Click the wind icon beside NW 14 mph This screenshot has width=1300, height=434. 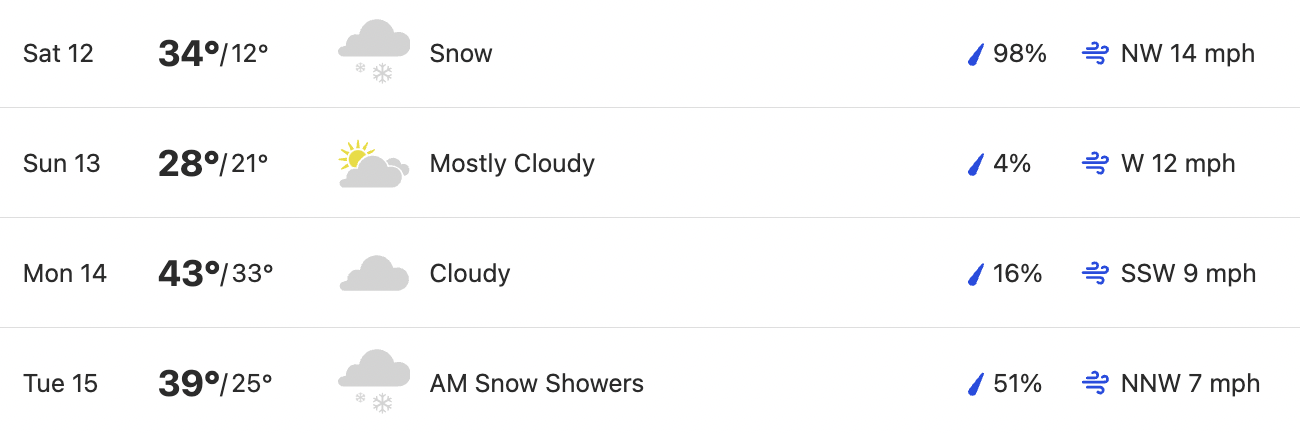coord(1096,54)
